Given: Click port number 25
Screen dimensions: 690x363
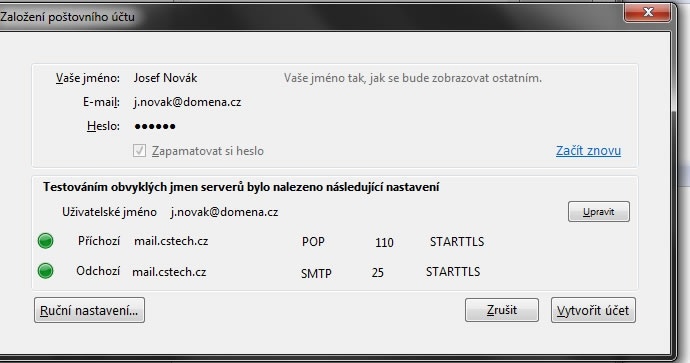Looking at the screenshot, I should [378, 273].
